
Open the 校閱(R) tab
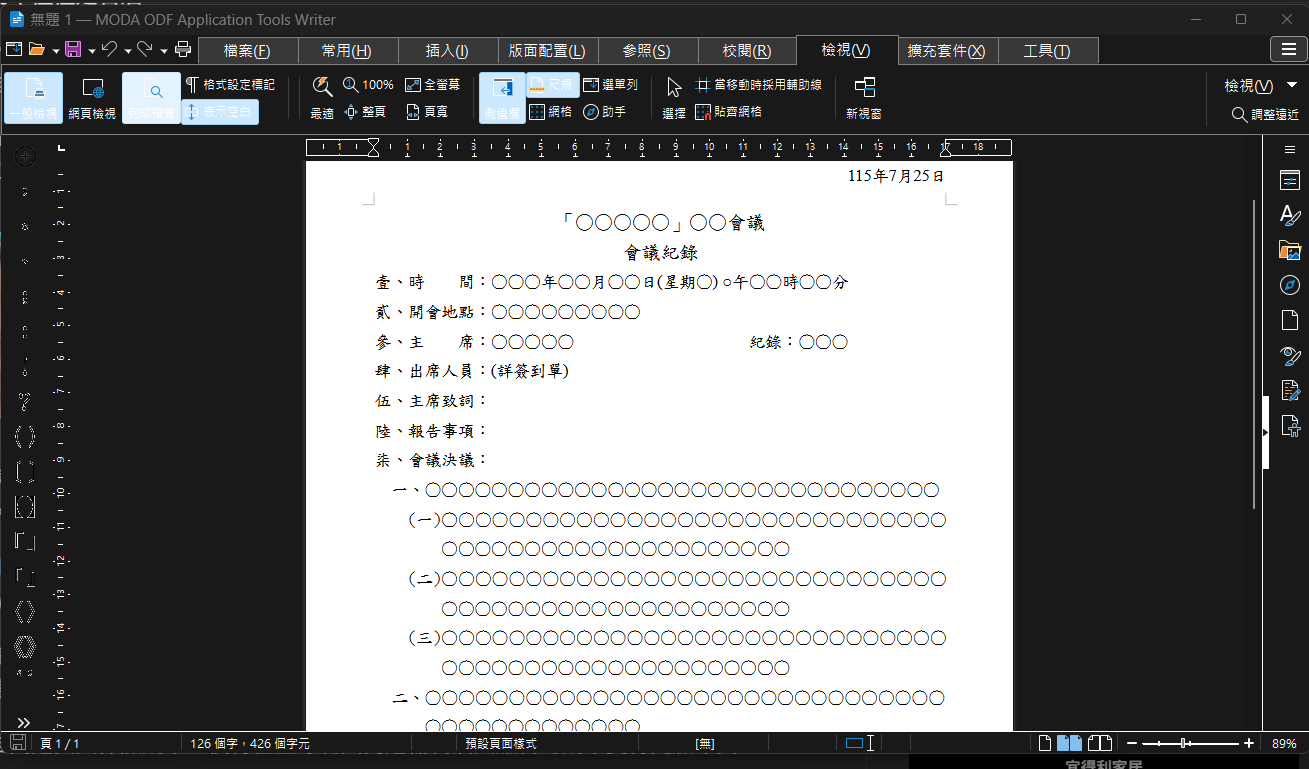click(x=746, y=51)
